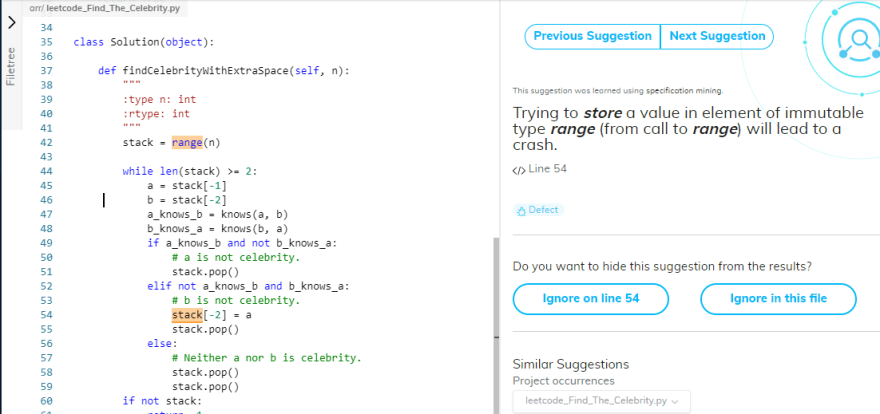Click line number 42 in the gutter
Screen dimensions: 880x414
click(46, 142)
